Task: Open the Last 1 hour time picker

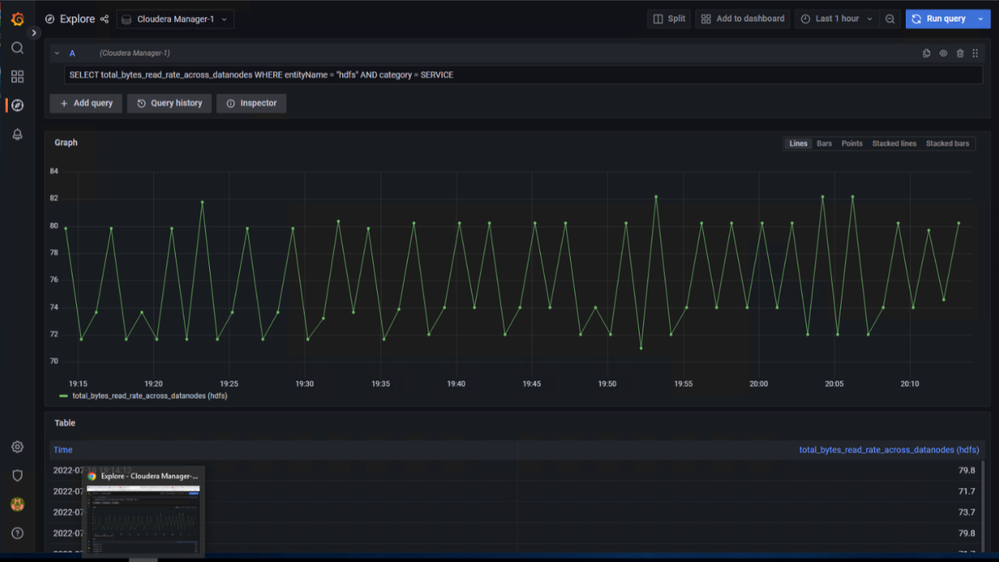Action: (x=836, y=19)
